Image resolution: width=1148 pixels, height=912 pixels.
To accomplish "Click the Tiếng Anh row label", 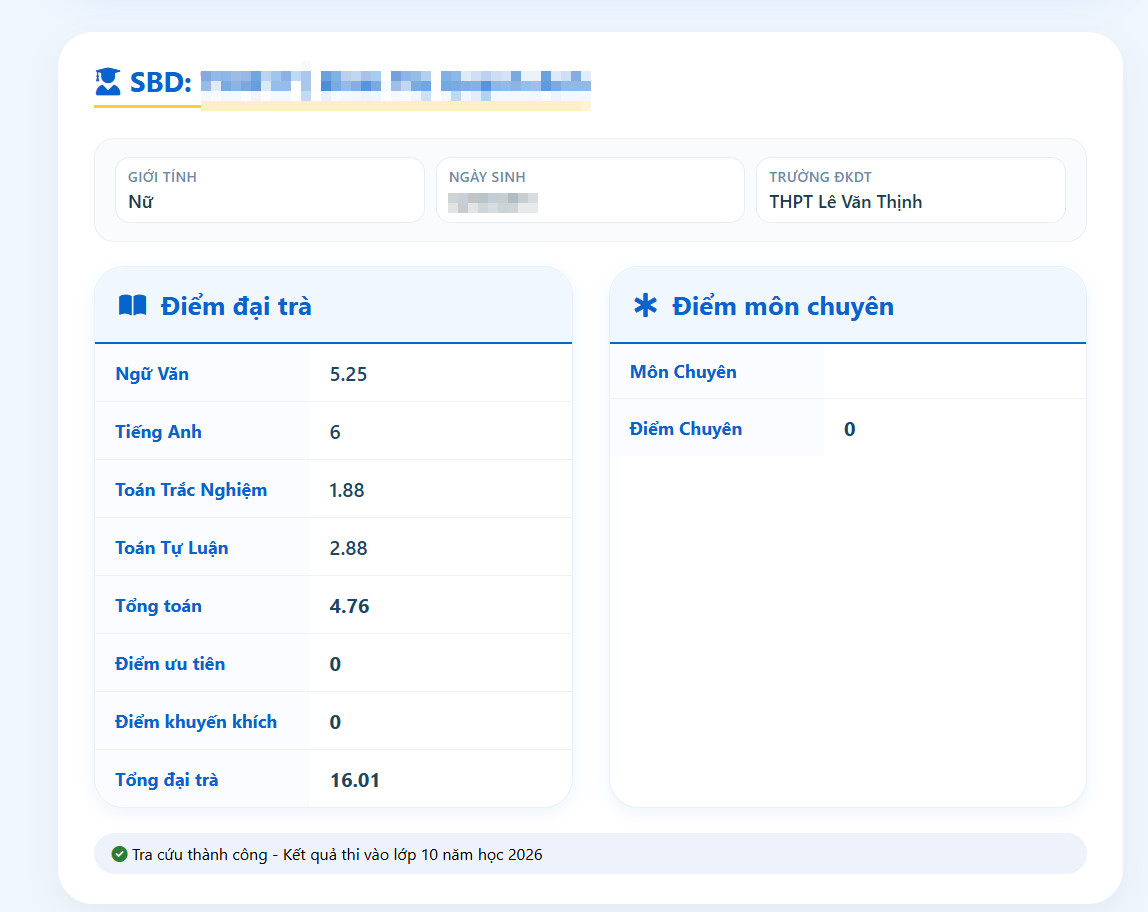I will [x=158, y=432].
